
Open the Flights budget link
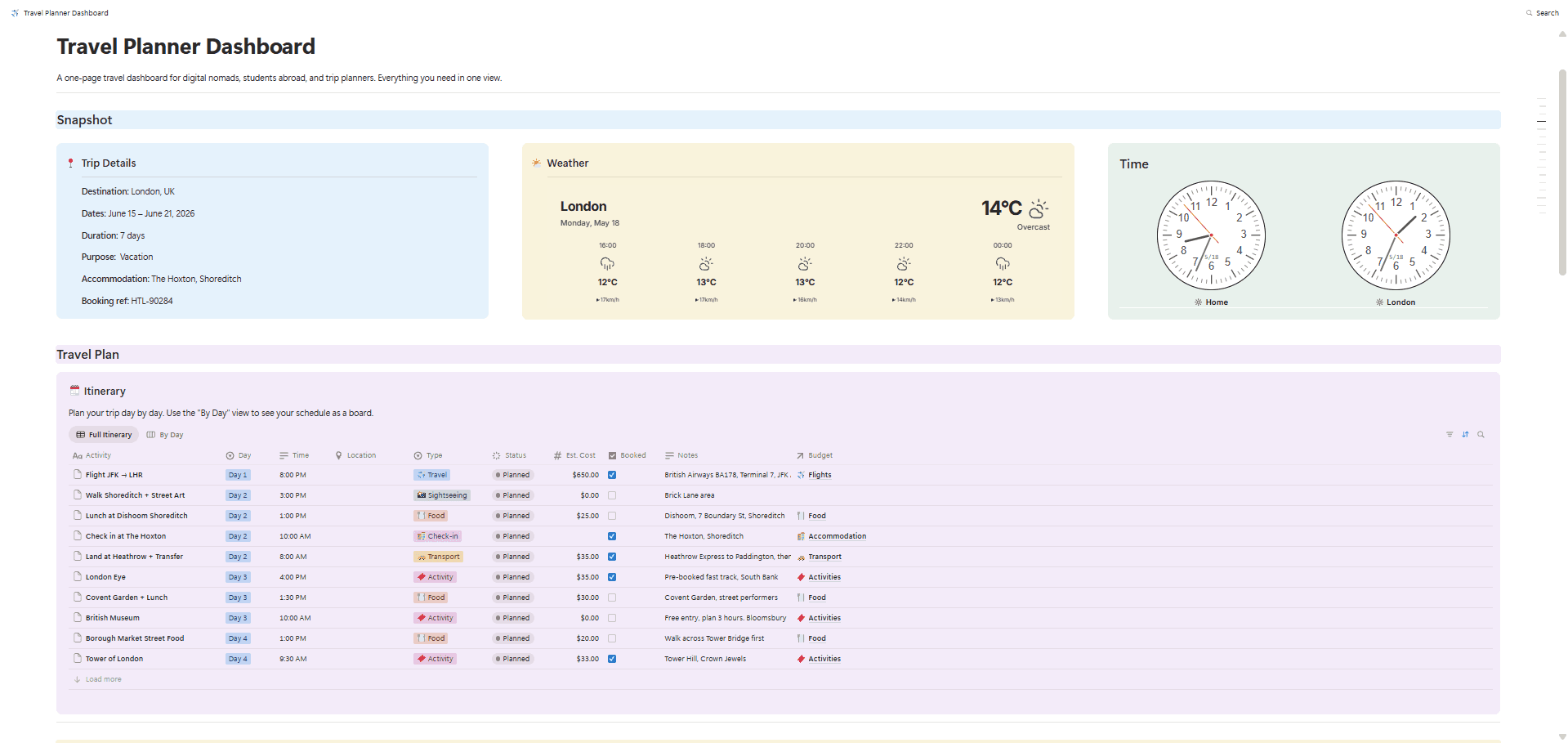pos(820,475)
